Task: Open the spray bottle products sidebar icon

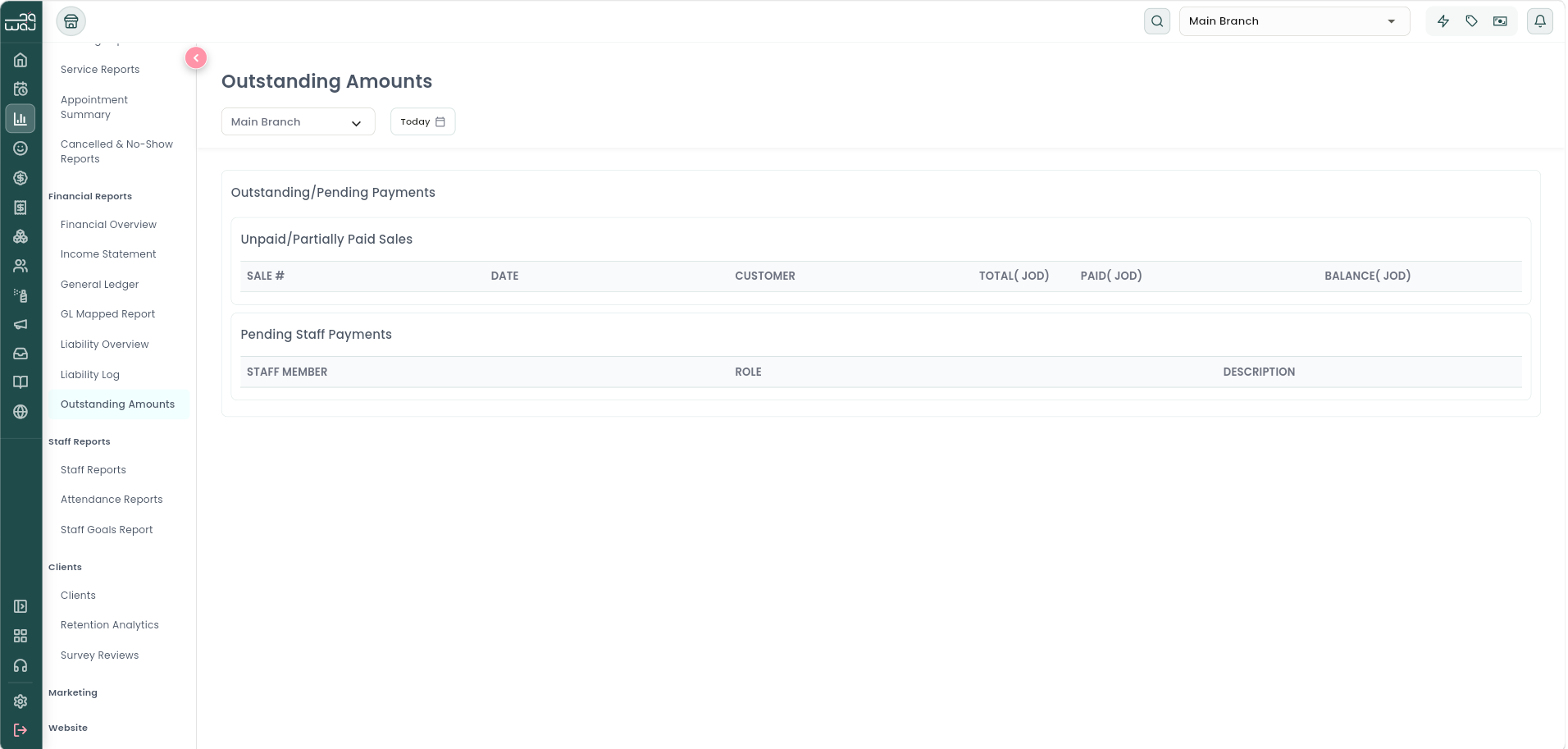Action: click(21, 295)
